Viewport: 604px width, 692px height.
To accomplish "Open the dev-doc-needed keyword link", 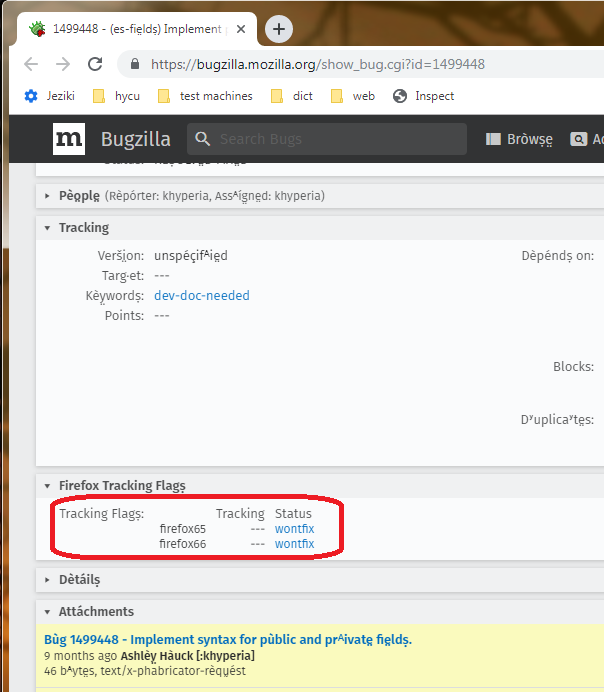I will pyautogui.click(x=202, y=295).
